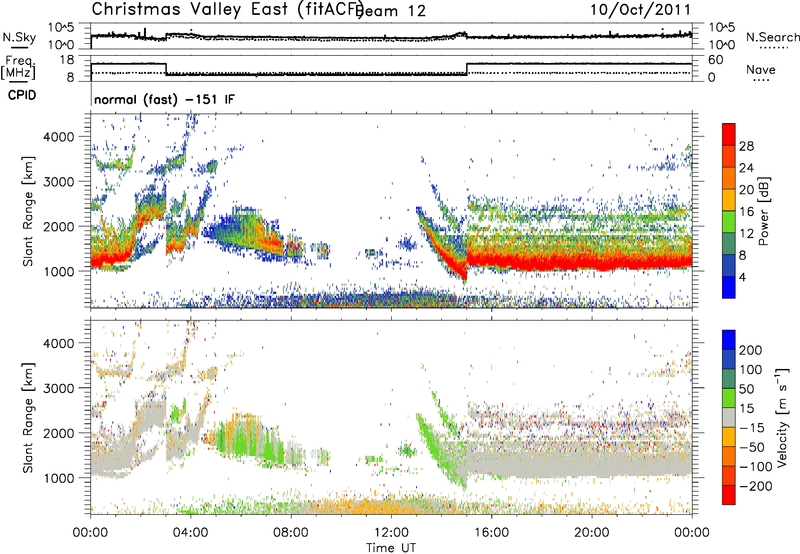
Task: Click the "60" Nave tick label
Action: pos(715,60)
